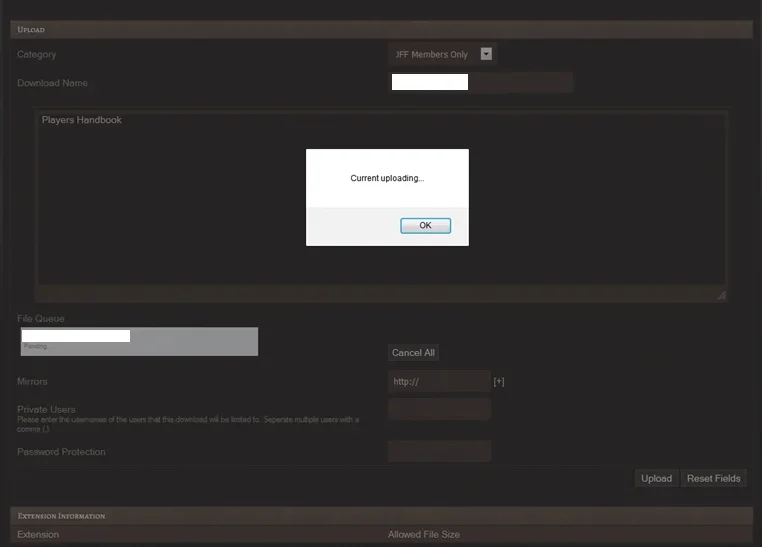
Task: Select the JFF Members Only category box
Action: tap(432, 54)
